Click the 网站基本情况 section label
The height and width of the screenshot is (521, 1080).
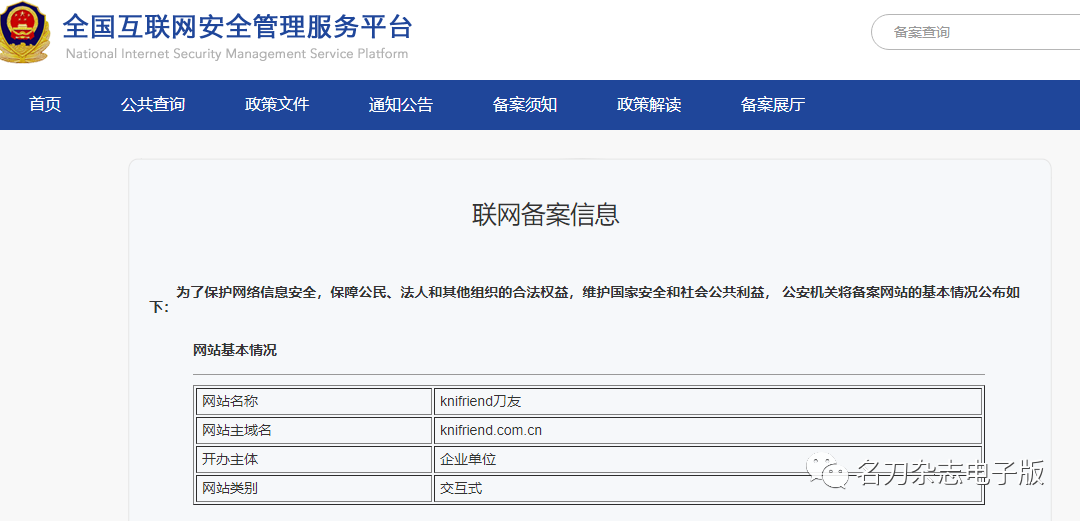point(235,350)
